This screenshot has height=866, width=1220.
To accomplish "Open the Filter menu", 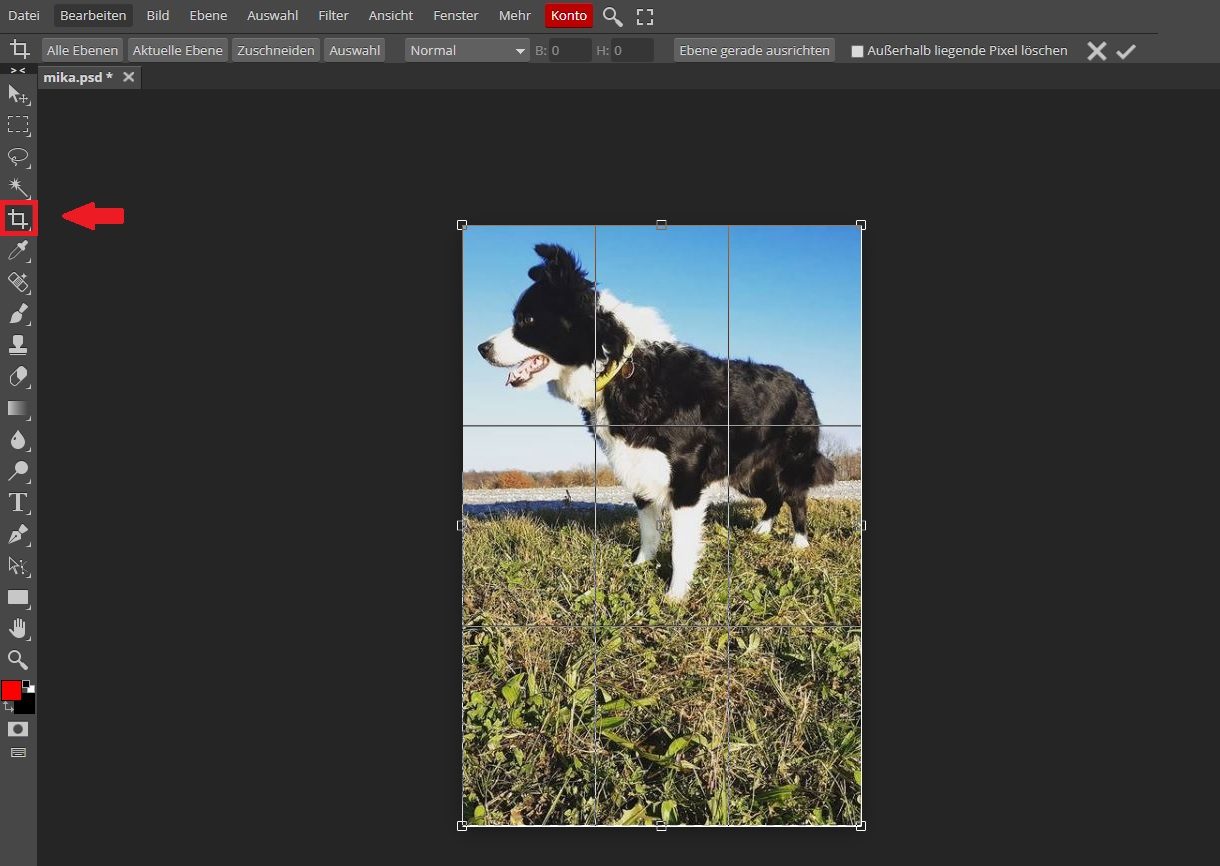I will point(333,15).
